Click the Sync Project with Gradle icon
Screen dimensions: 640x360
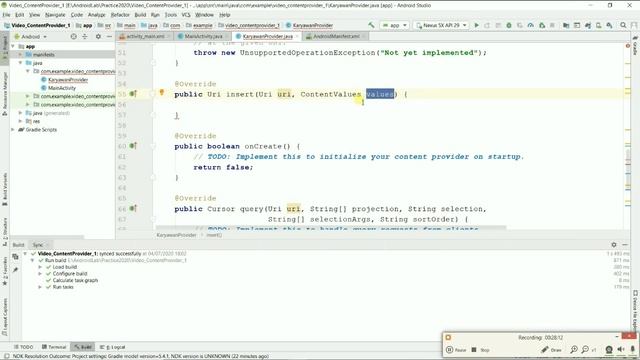[588, 25]
